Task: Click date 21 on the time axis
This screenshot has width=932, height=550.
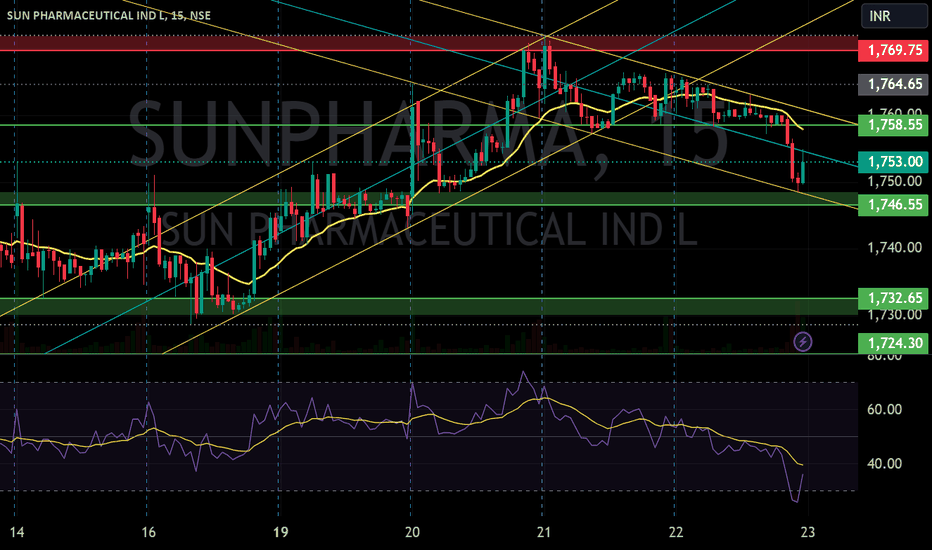Action: (x=544, y=532)
